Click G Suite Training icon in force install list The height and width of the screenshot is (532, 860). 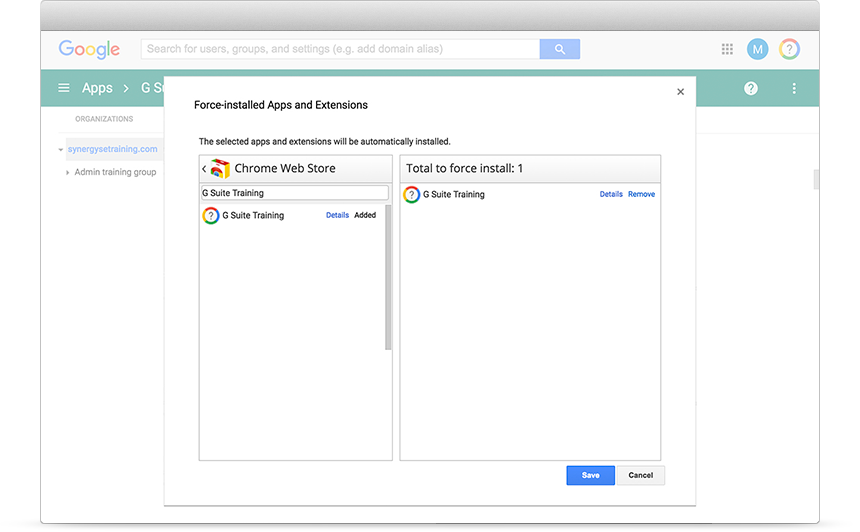click(411, 194)
